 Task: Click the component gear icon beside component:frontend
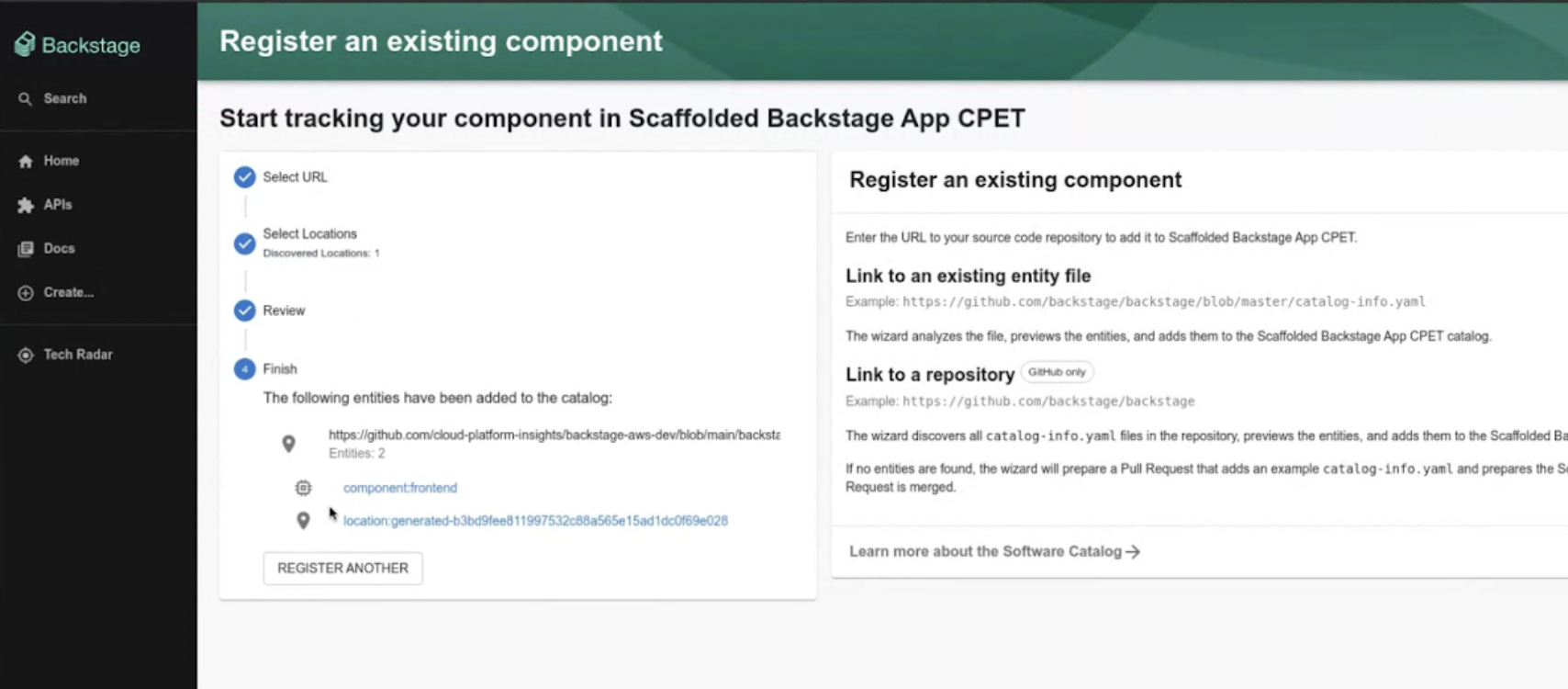(303, 487)
